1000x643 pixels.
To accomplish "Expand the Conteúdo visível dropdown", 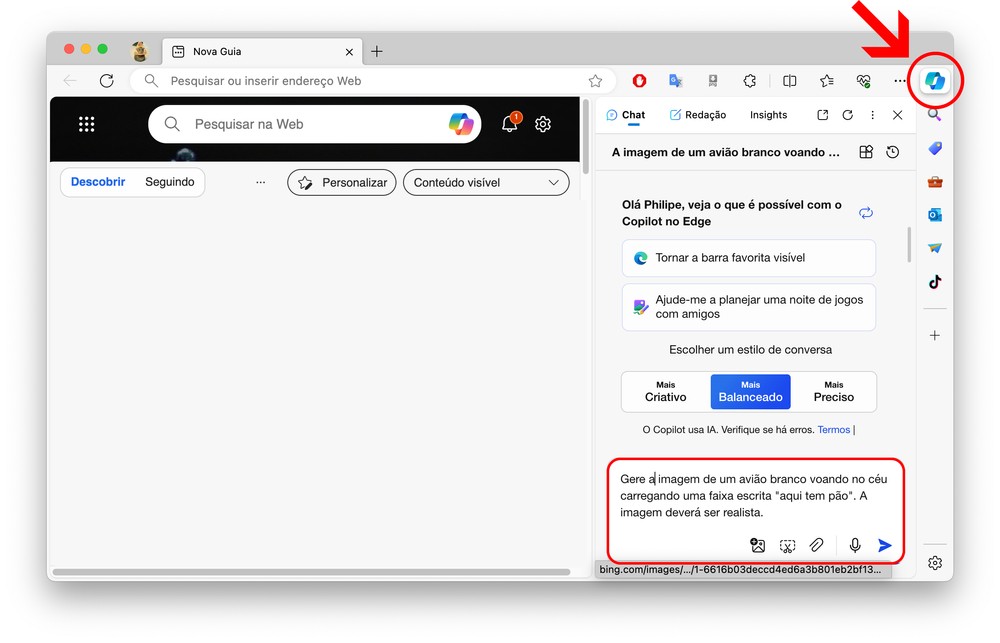I will tap(486, 182).
